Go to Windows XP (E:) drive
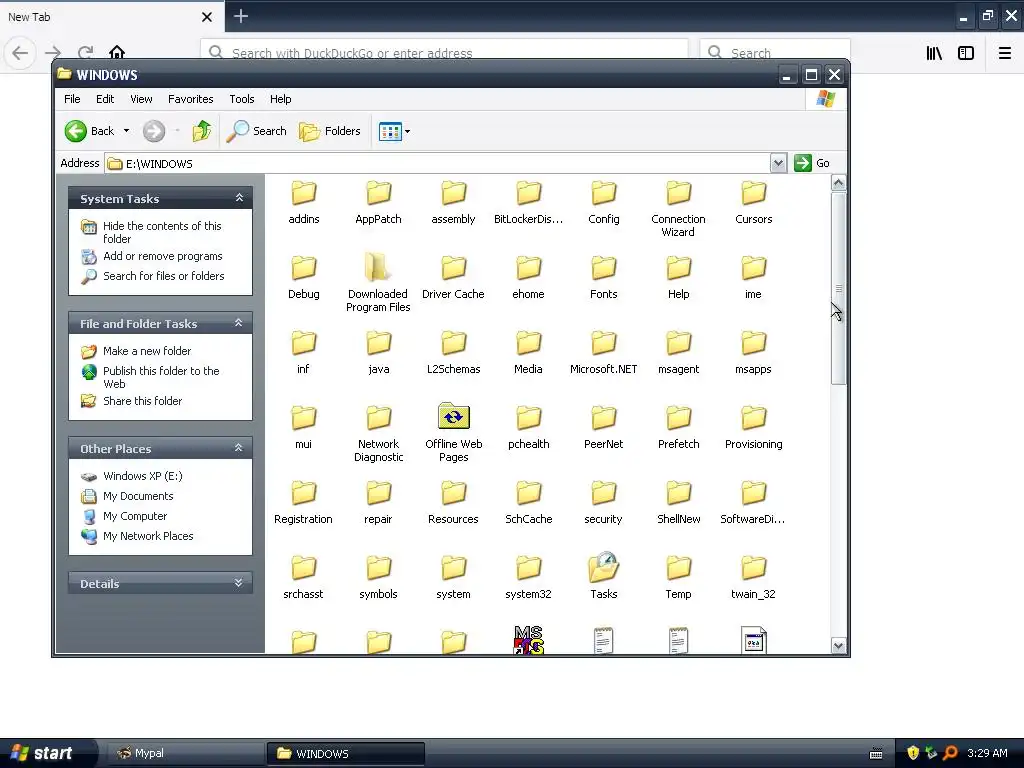This screenshot has height=768, width=1024. pos(142,476)
